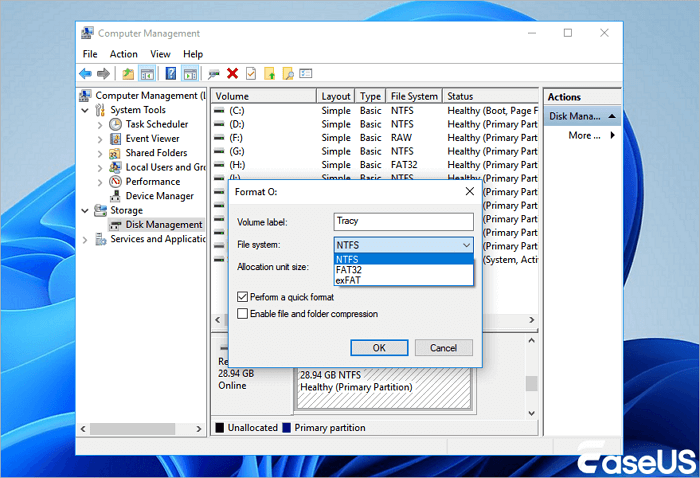Enable file and folder compression checkbox
This screenshot has width=700, height=478.
coord(243,314)
